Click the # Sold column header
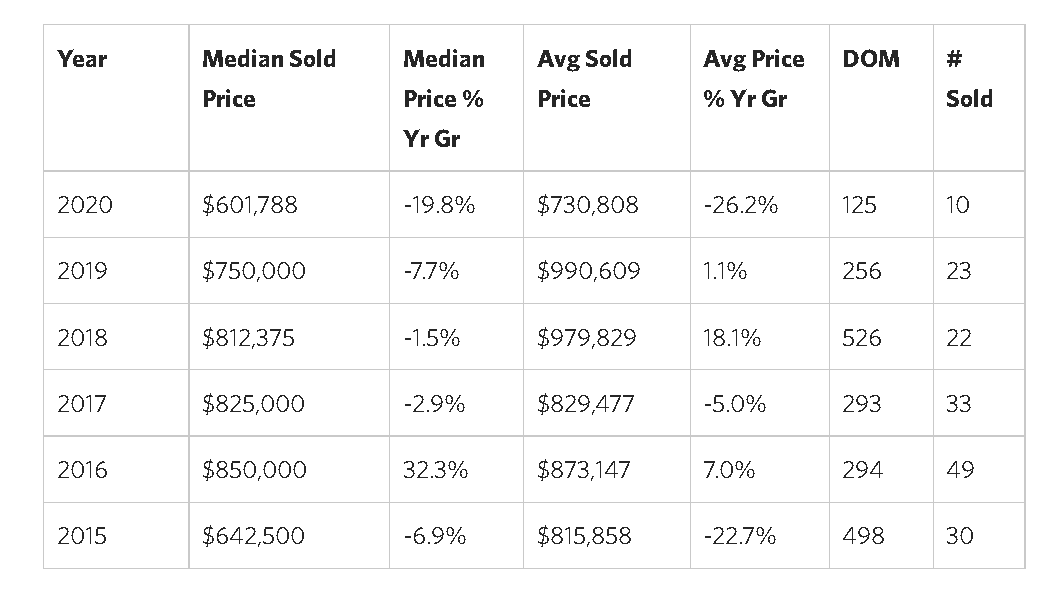This screenshot has height=596, width=1062. pyautogui.click(x=968, y=79)
